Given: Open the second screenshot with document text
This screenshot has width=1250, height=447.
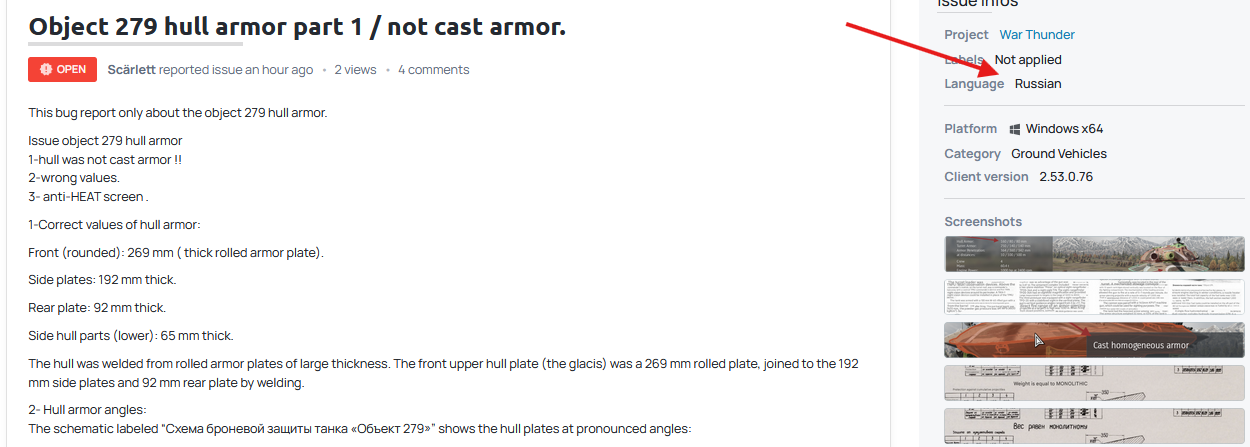Looking at the screenshot, I should click(x=1094, y=297).
